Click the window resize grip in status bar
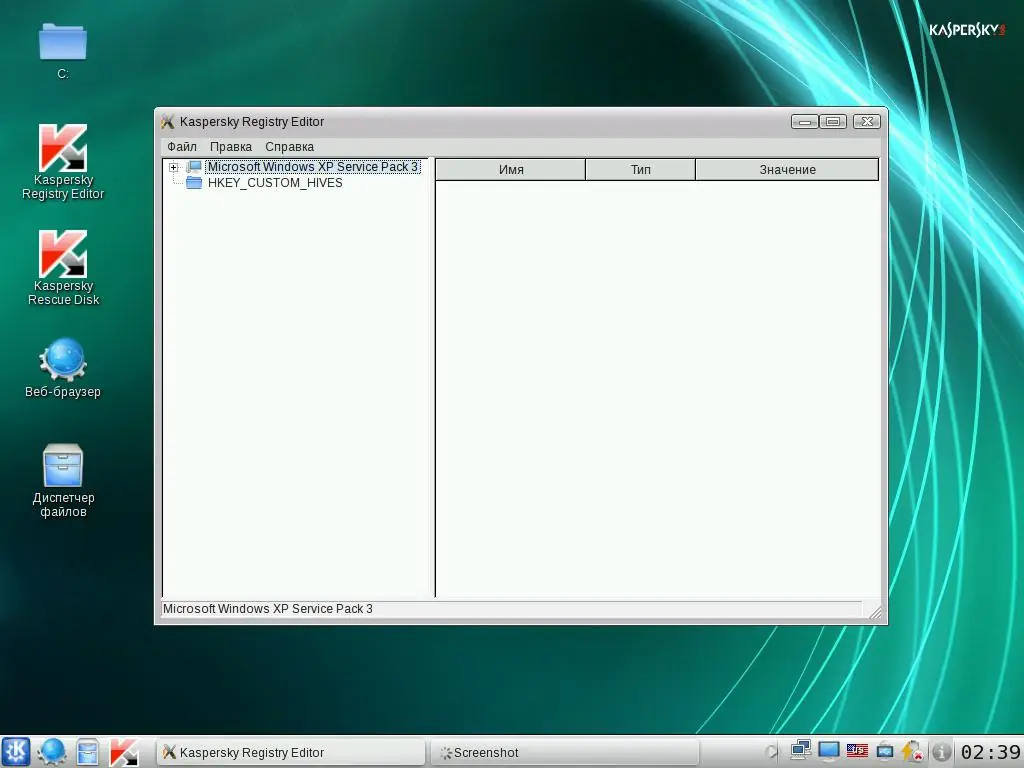Image resolution: width=1024 pixels, height=768 pixels. pos(875,612)
